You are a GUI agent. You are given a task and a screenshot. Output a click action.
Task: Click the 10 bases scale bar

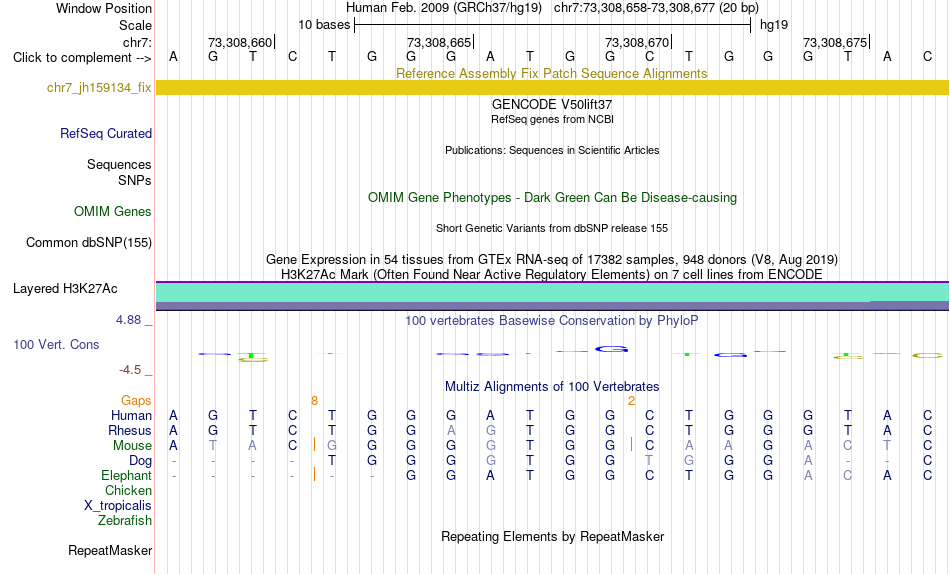coord(552,25)
